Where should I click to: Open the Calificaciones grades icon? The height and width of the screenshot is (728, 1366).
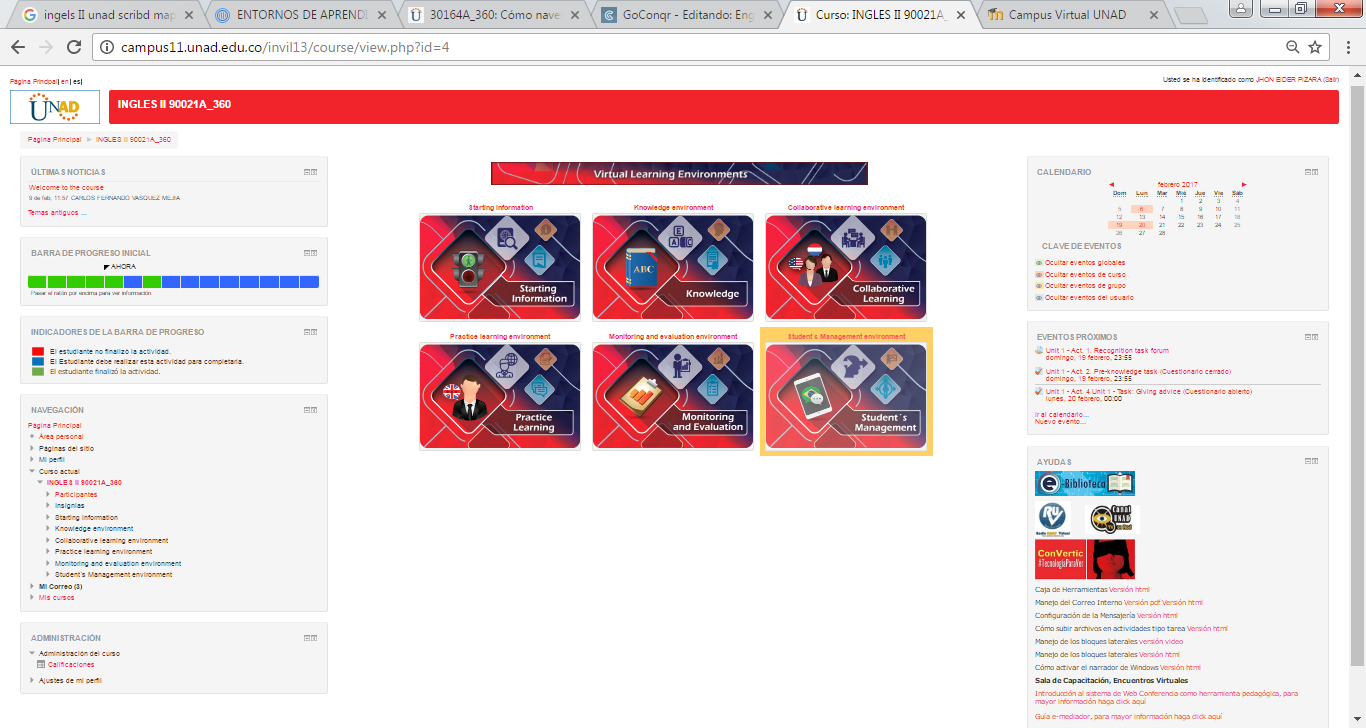41,664
